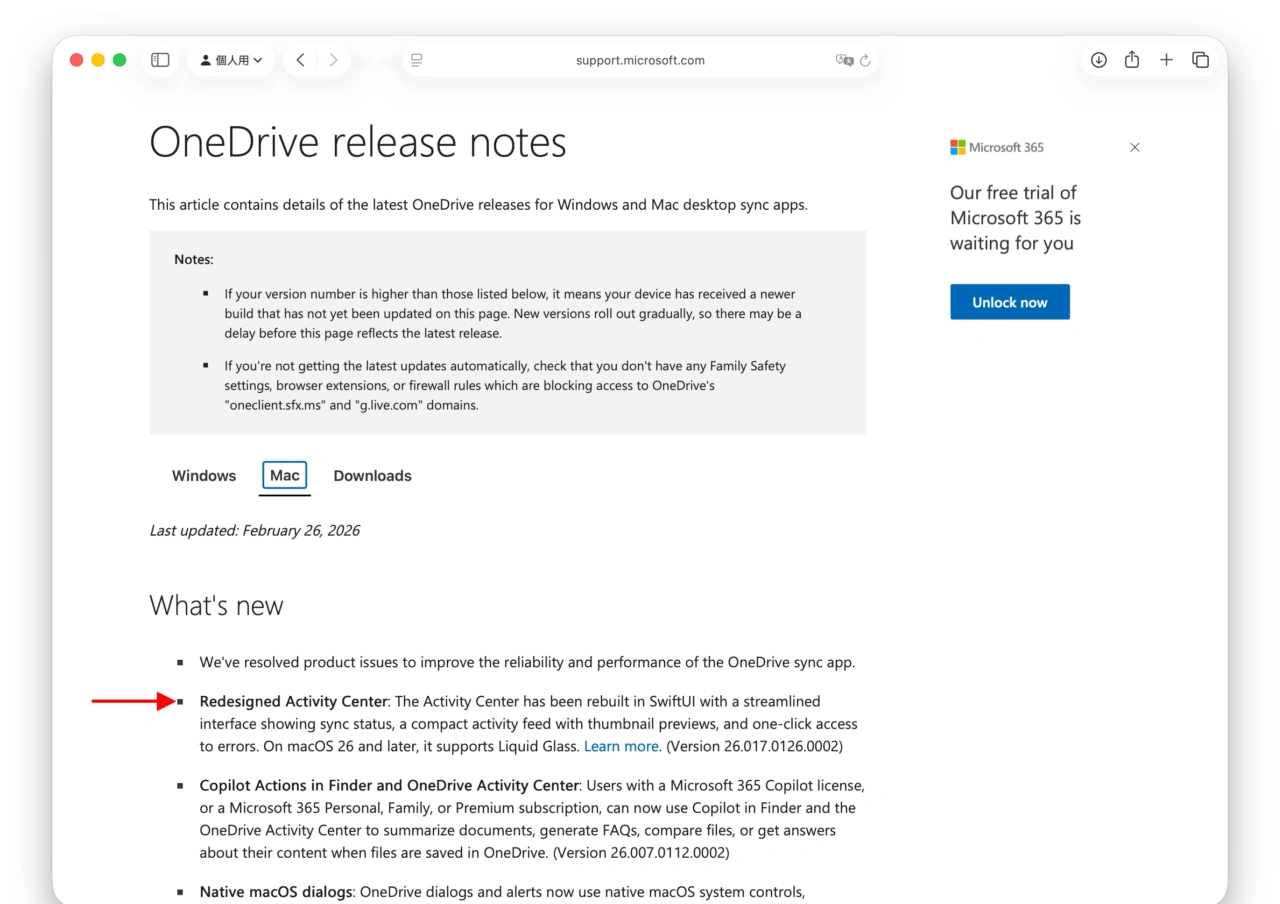Open a new tab with the plus icon
This screenshot has width=1280, height=904.
pos(1166,60)
